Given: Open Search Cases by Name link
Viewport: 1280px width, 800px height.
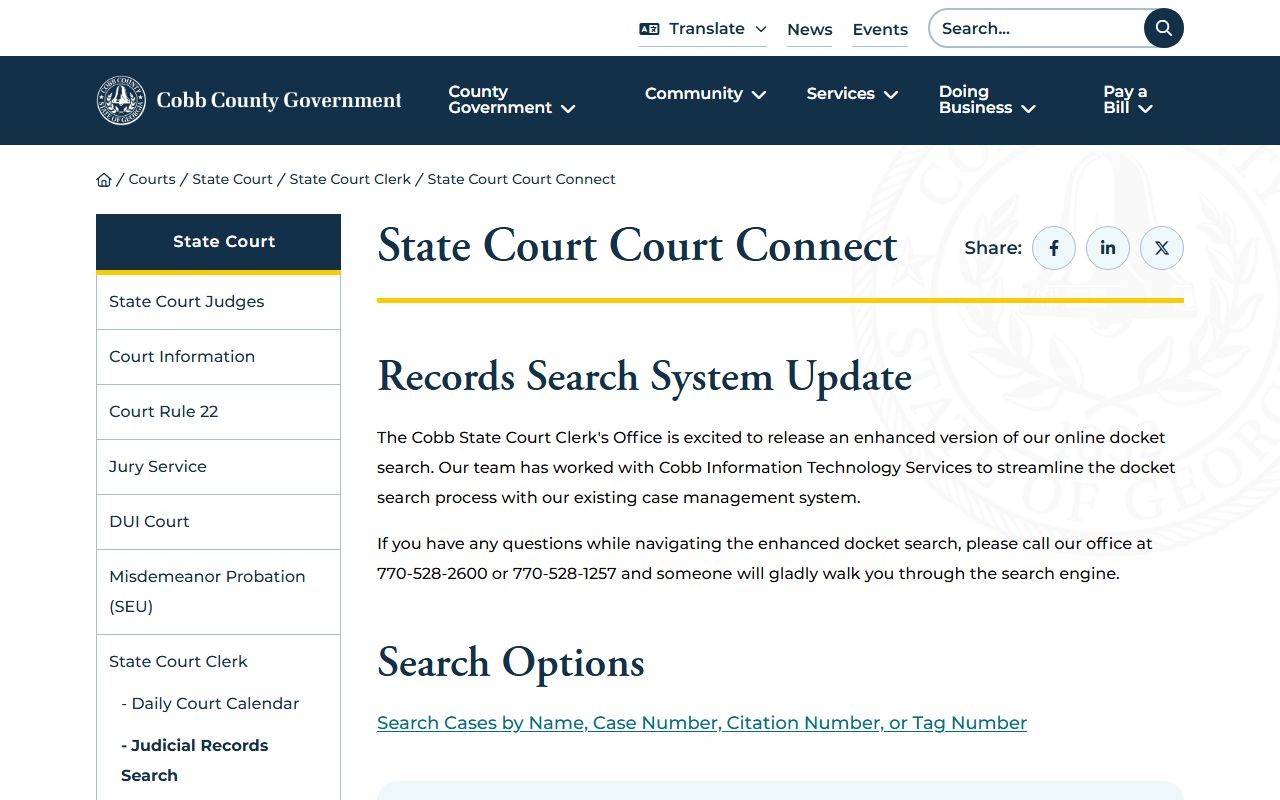Looking at the screenshot, I should 702,723.
